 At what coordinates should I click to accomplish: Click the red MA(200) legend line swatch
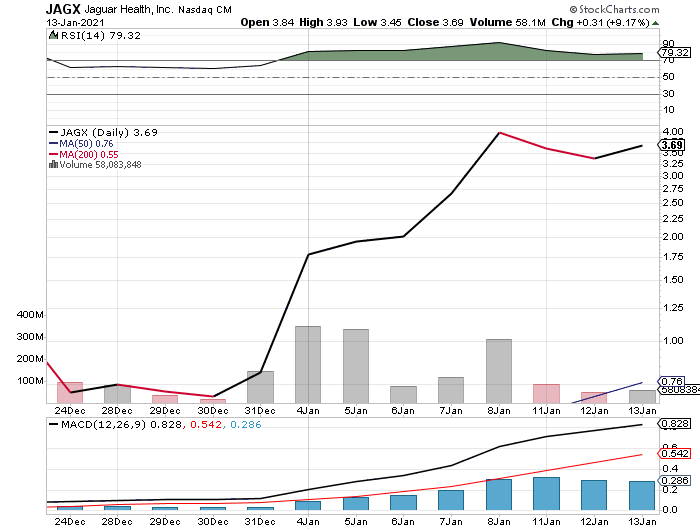(54, 155)
